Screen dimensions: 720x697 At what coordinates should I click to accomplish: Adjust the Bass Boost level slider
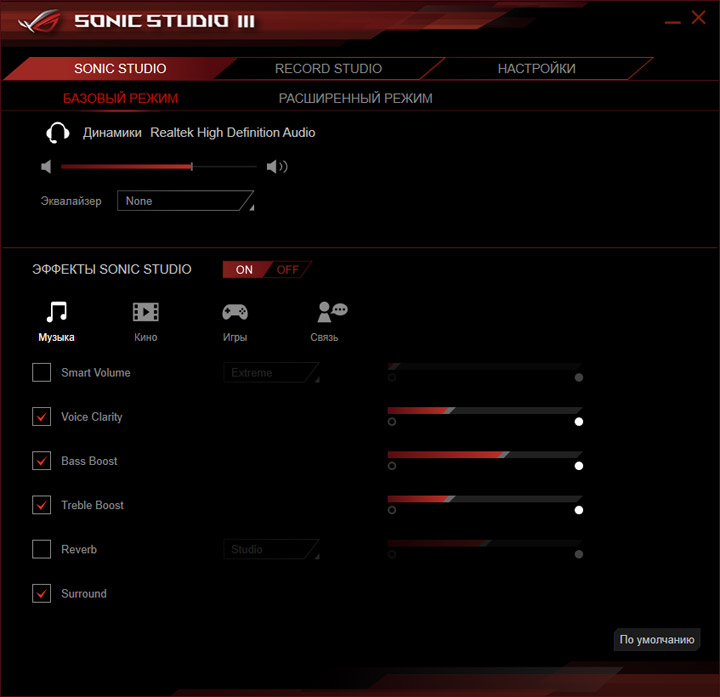tap(485, 454)
